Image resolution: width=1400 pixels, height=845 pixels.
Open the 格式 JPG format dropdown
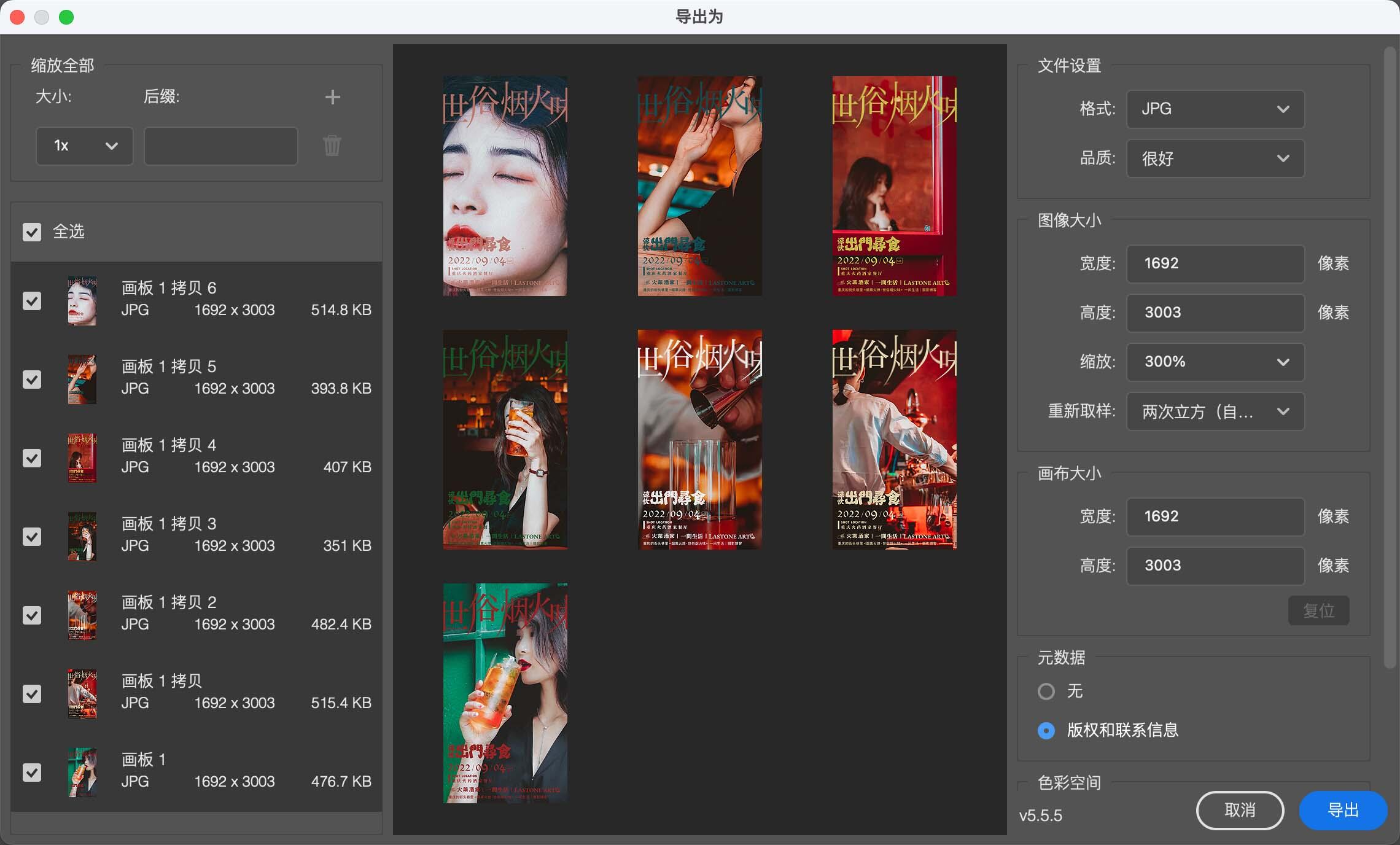[x=1215, y=109]
